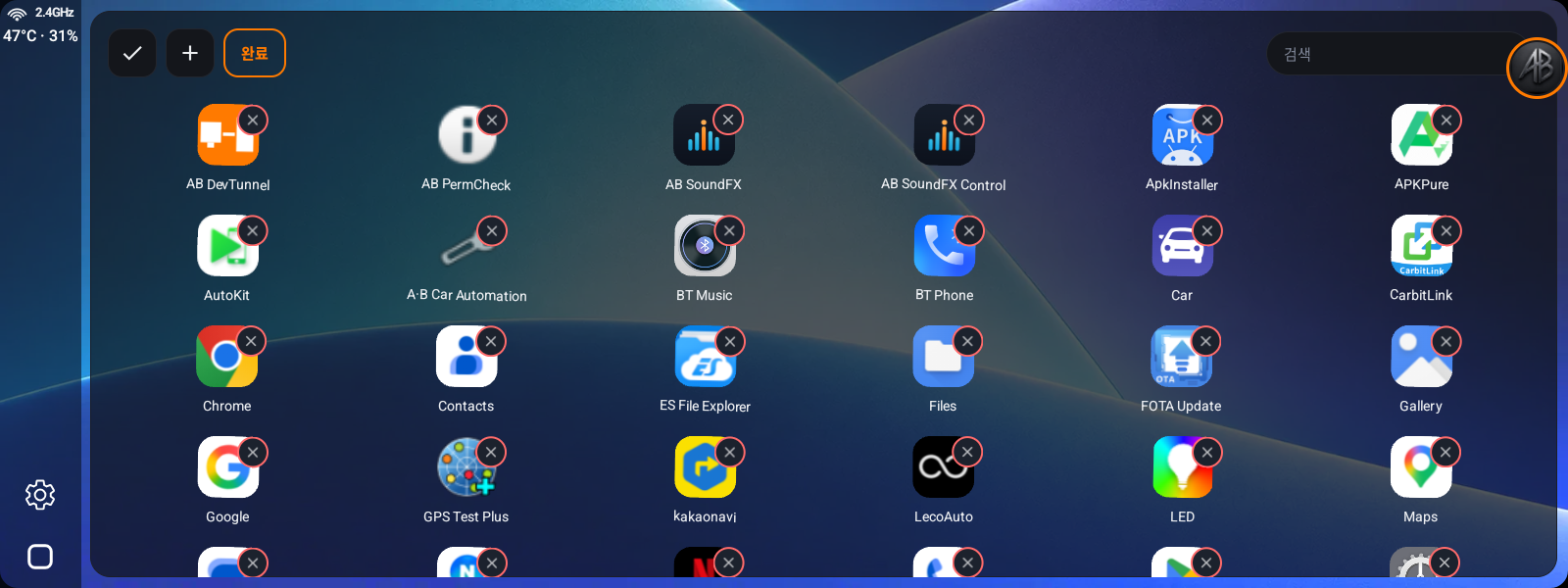Open the Gallery app icon
Screen dimensions: 1568x588
(1421, 357)
